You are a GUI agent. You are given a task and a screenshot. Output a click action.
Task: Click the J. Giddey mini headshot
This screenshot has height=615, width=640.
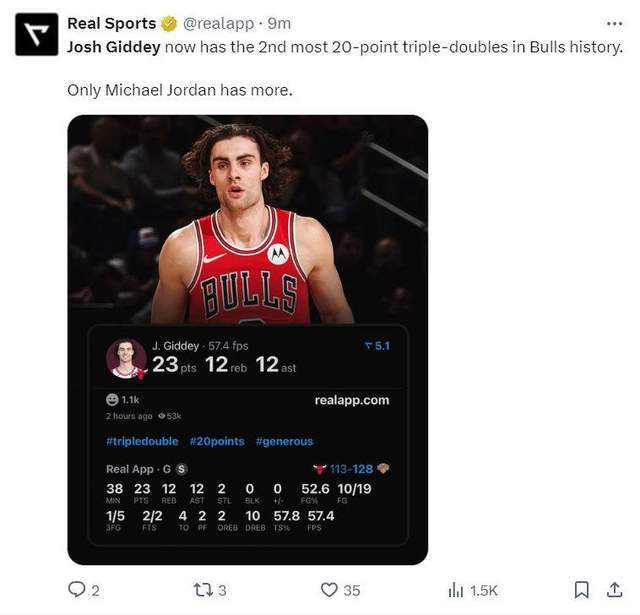[126, 358]
